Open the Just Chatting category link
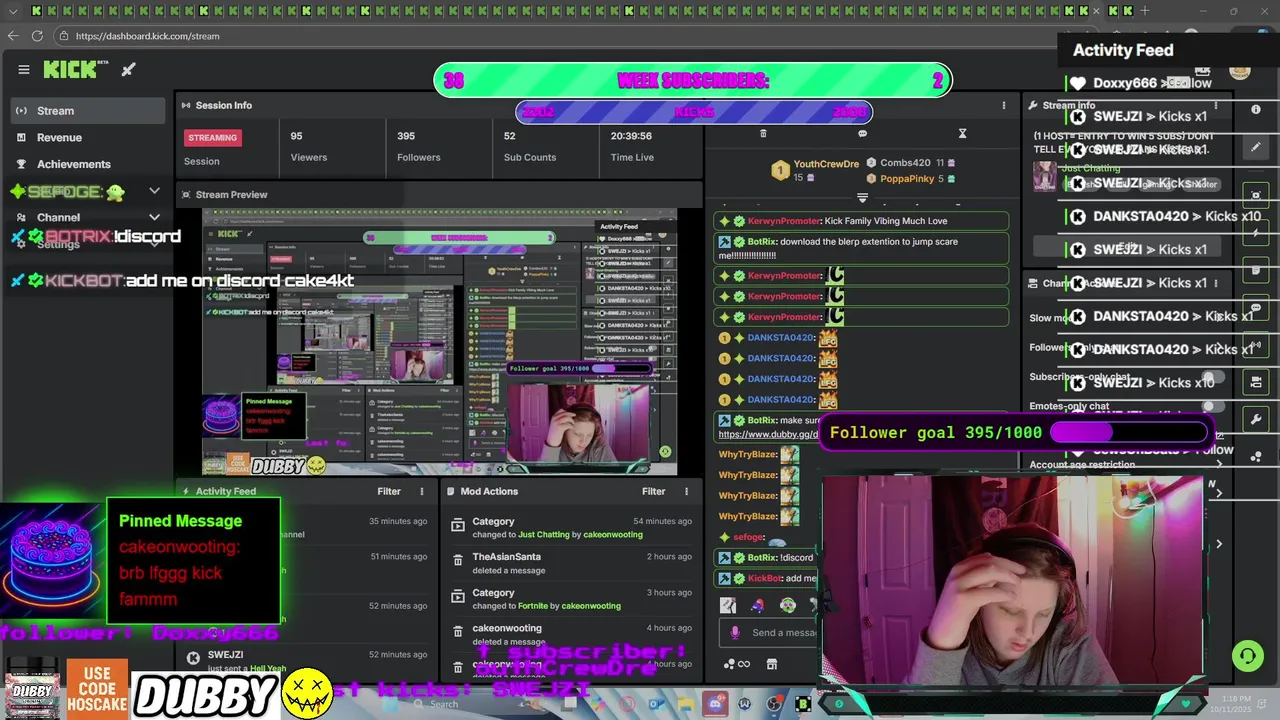 [x=545, y=535]
